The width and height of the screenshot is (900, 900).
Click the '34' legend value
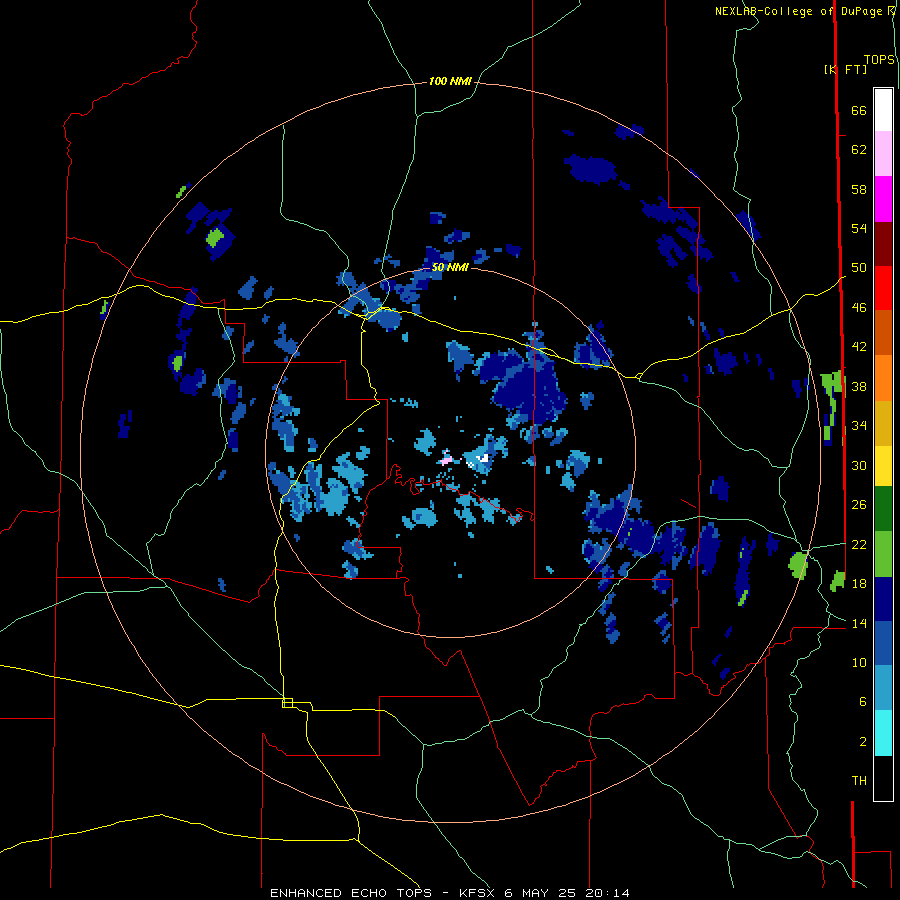coord(859,426)
